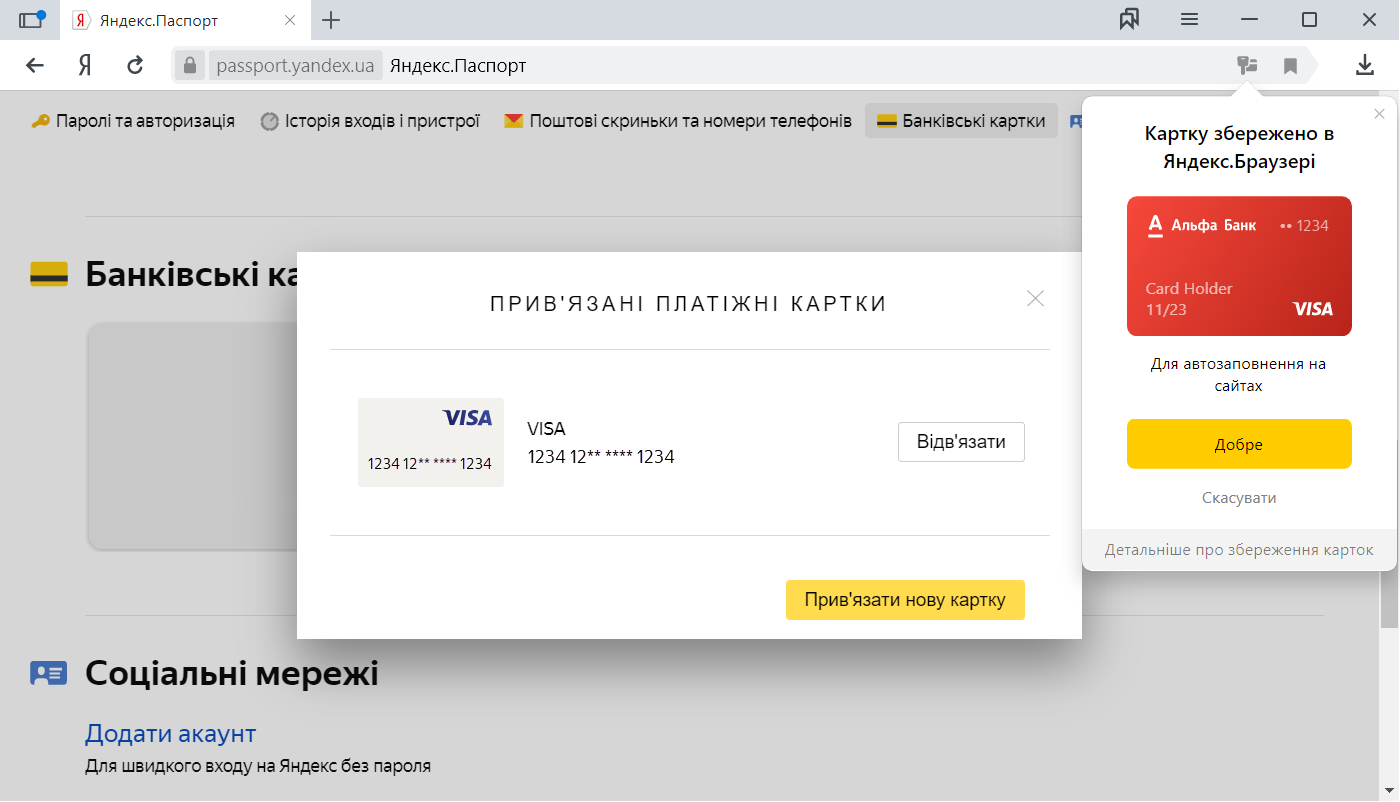Open the bookmarks panel icon in title bar
This screenshot has height=802, width=1400.
pyautogui.click(x=1130, y=19)
